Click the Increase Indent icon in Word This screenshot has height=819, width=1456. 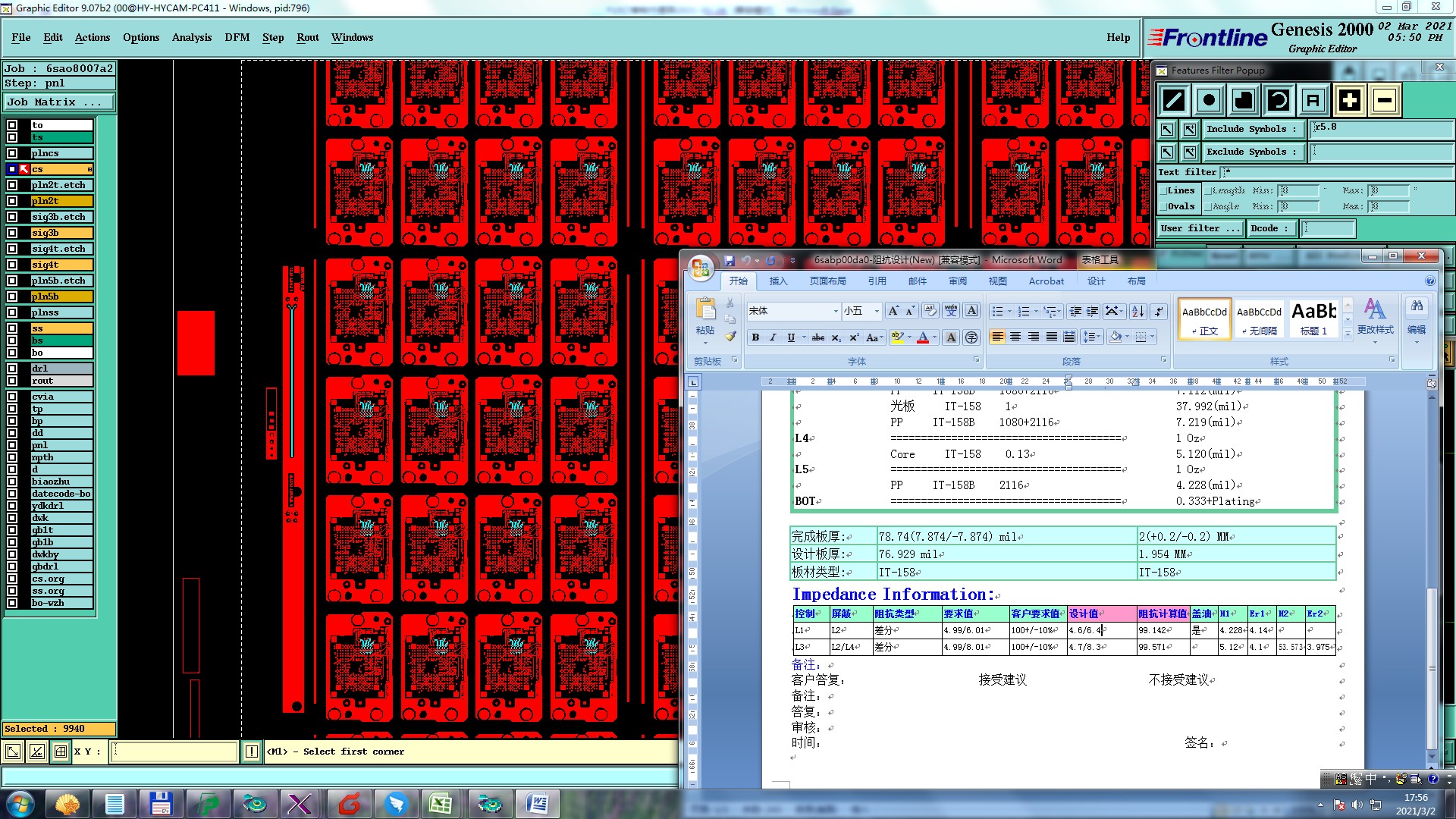tap(1093, 311)
